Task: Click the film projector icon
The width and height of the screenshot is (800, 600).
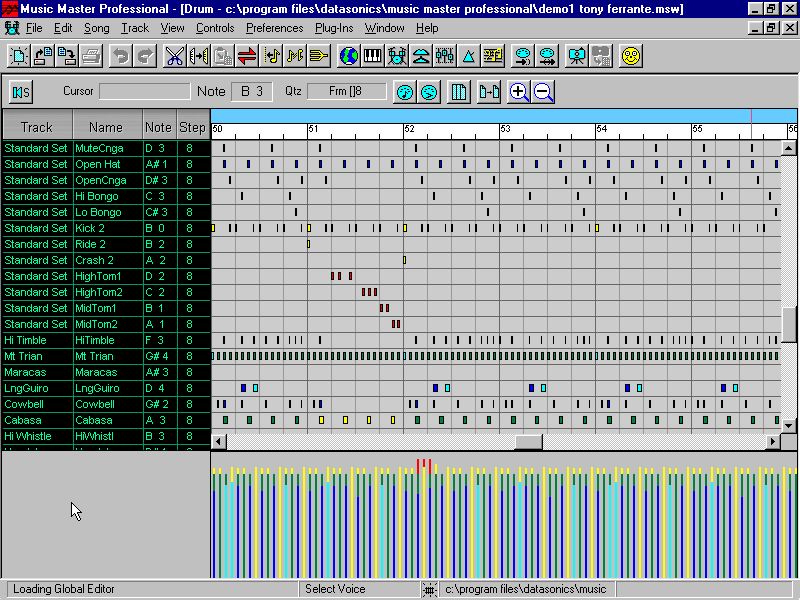Action: [x=577, y=56]
